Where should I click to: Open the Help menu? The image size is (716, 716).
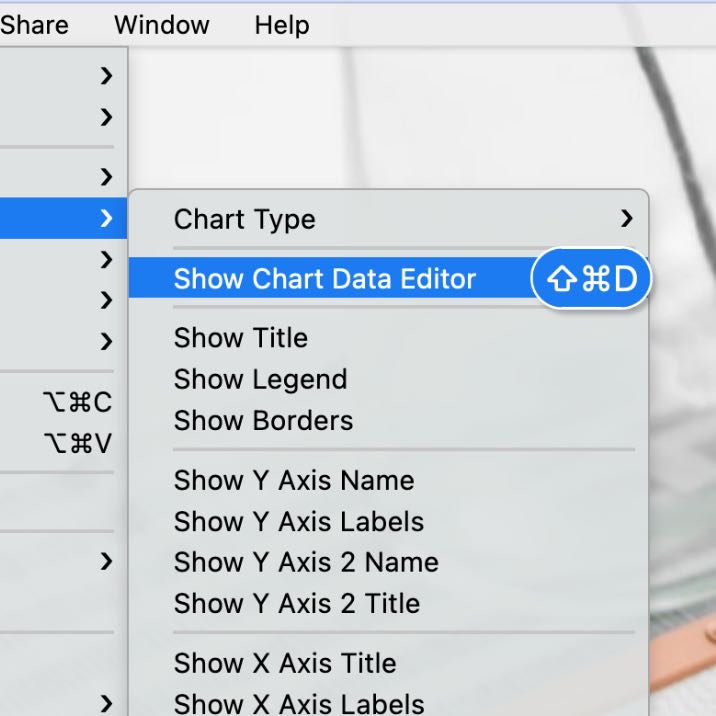click(x=281, y=25)
